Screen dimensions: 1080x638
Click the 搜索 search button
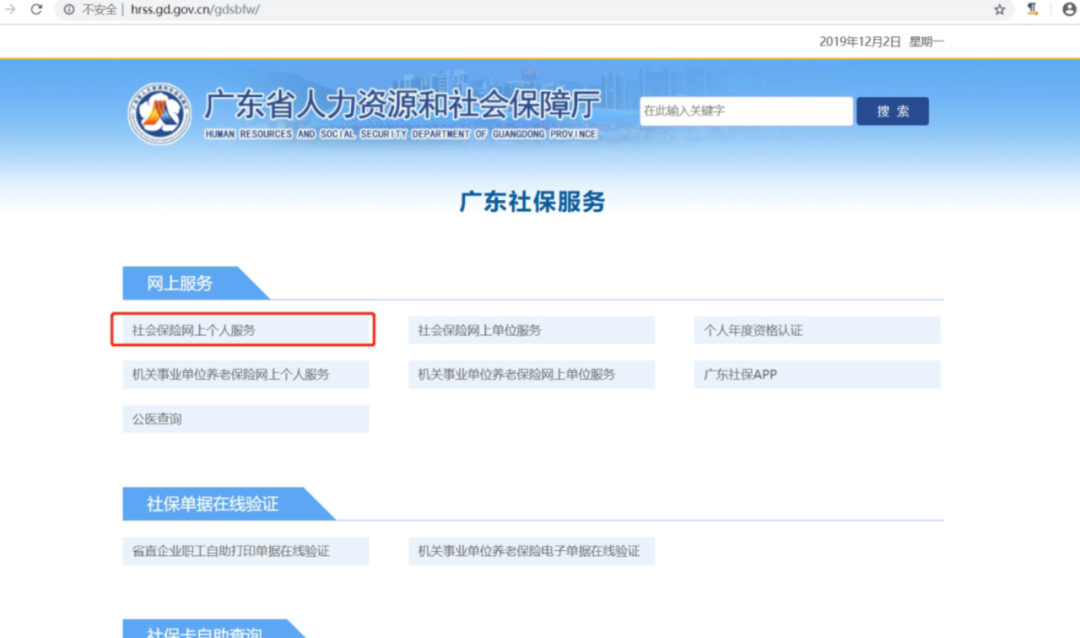(891, 111)
